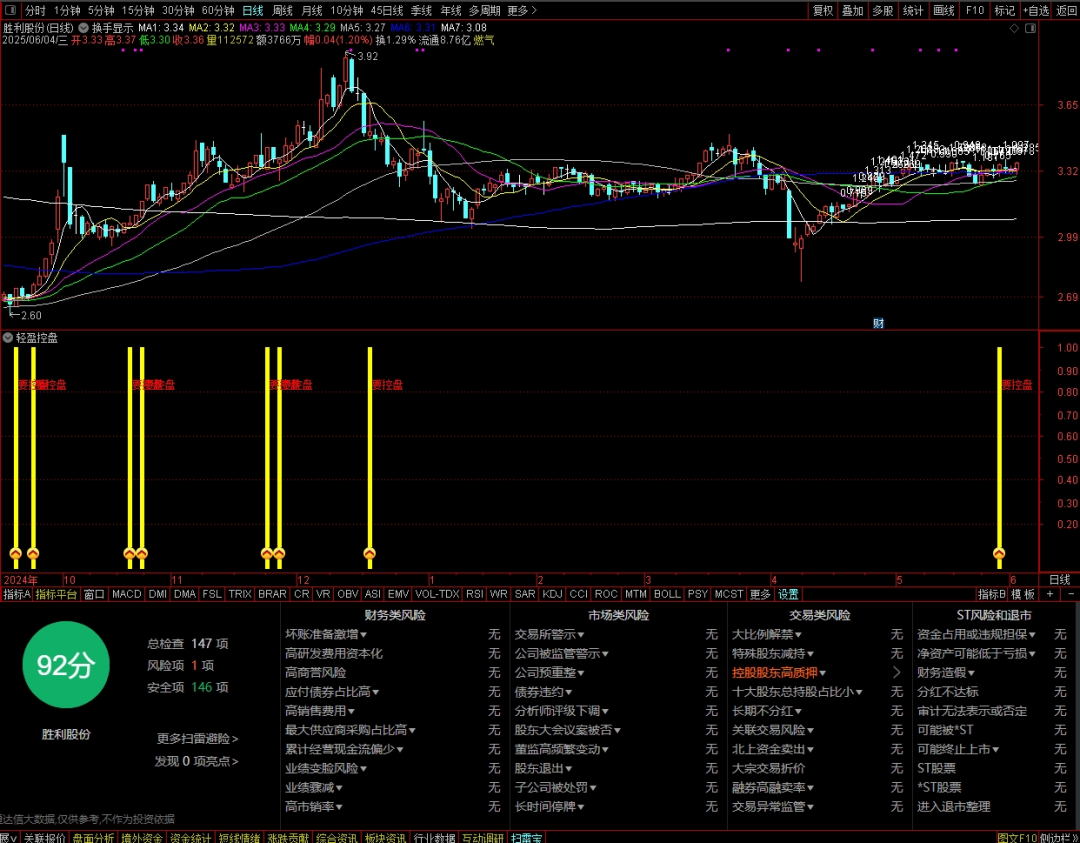This screenshot has height=843, width=1080.
Task: Toggle the side panel icon beside the diamond
Action: pos(1030,28)
